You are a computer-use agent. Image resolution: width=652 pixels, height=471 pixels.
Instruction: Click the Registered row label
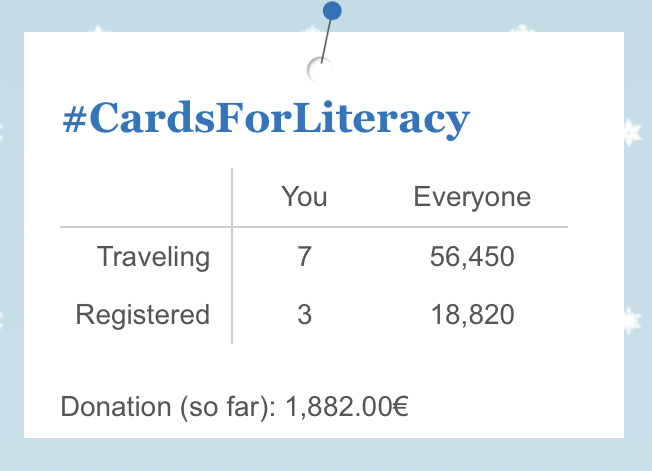point(143,315)
